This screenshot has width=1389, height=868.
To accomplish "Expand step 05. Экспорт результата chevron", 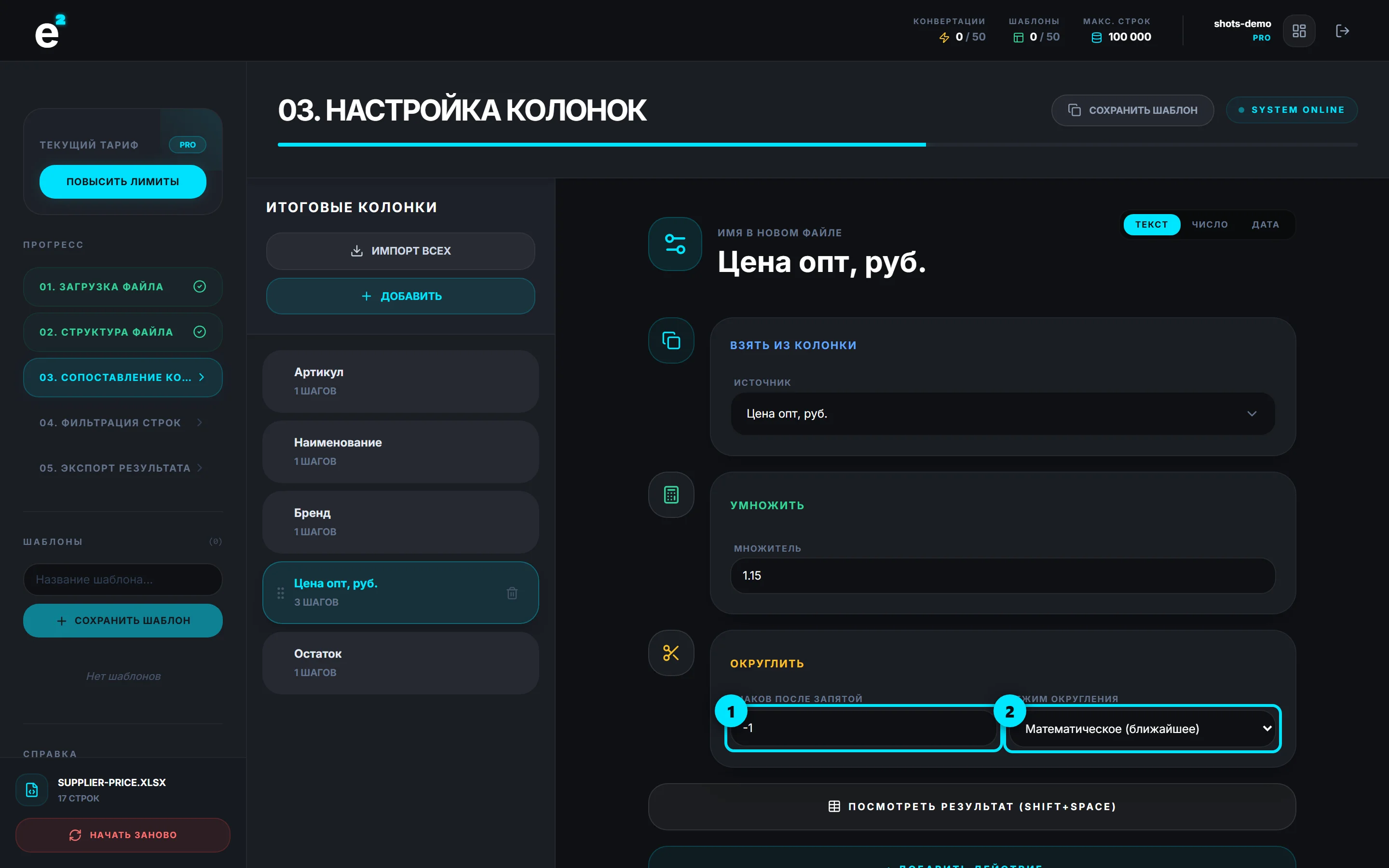I will 200,468.
